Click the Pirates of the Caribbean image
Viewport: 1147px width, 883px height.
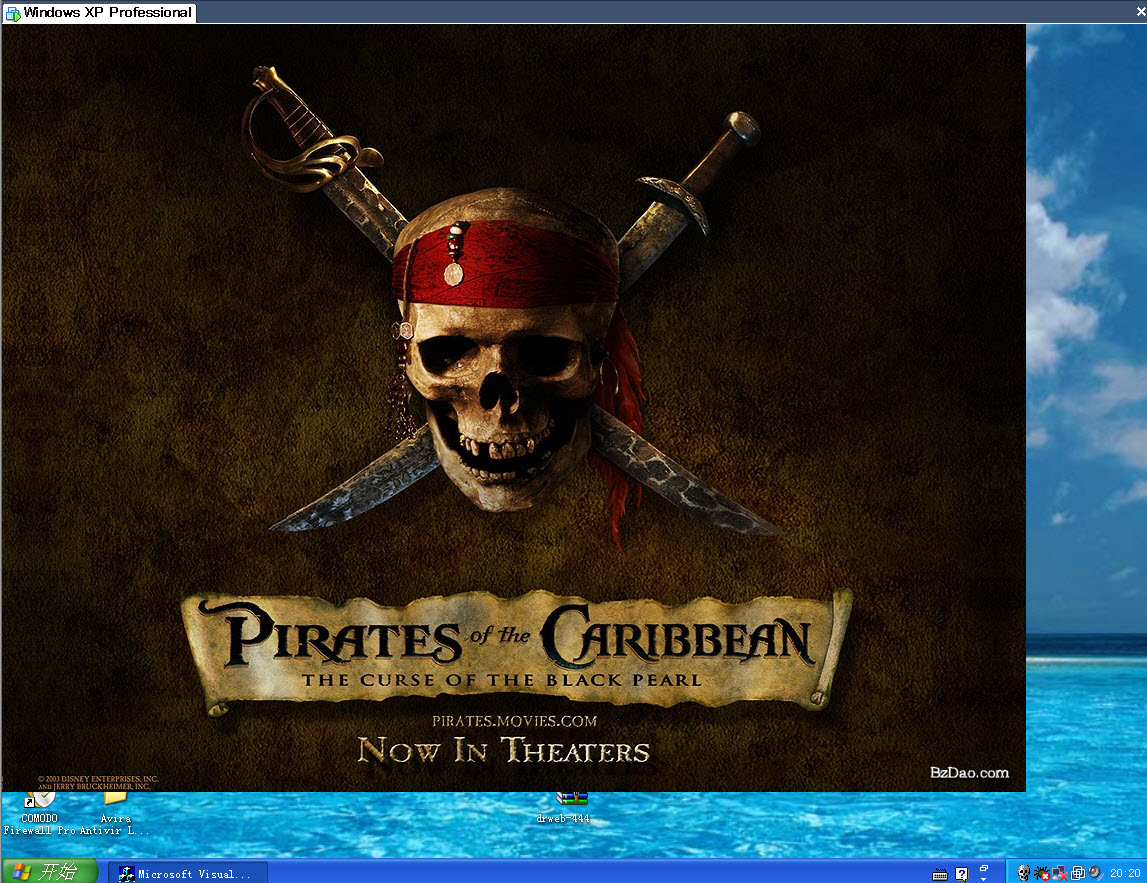pos(514,407)
